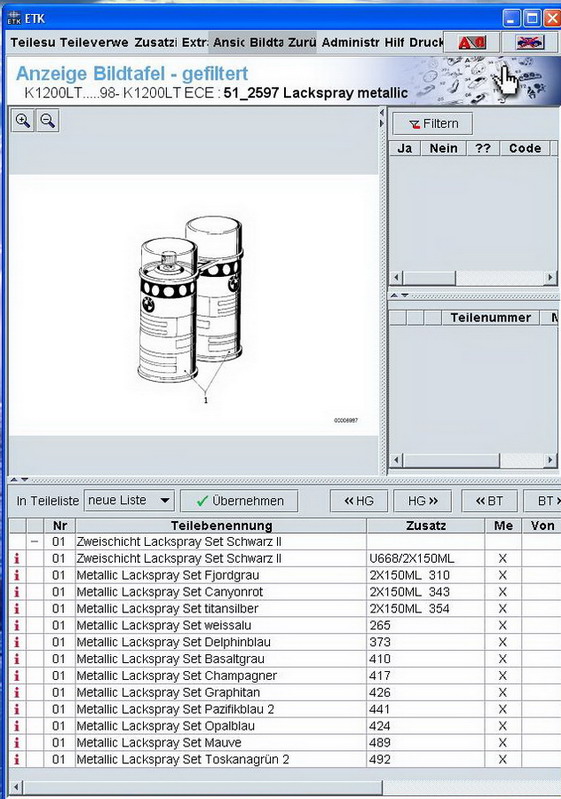Open info for U668 Schwarz II set

pos(17,558)
